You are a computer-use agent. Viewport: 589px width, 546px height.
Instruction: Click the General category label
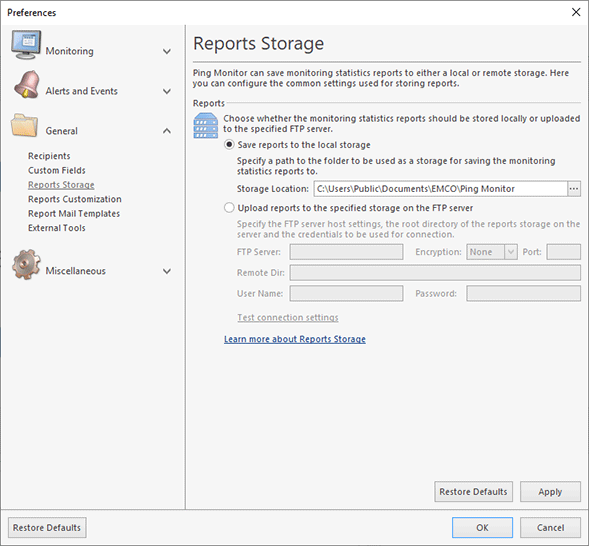tap(62, 131)
